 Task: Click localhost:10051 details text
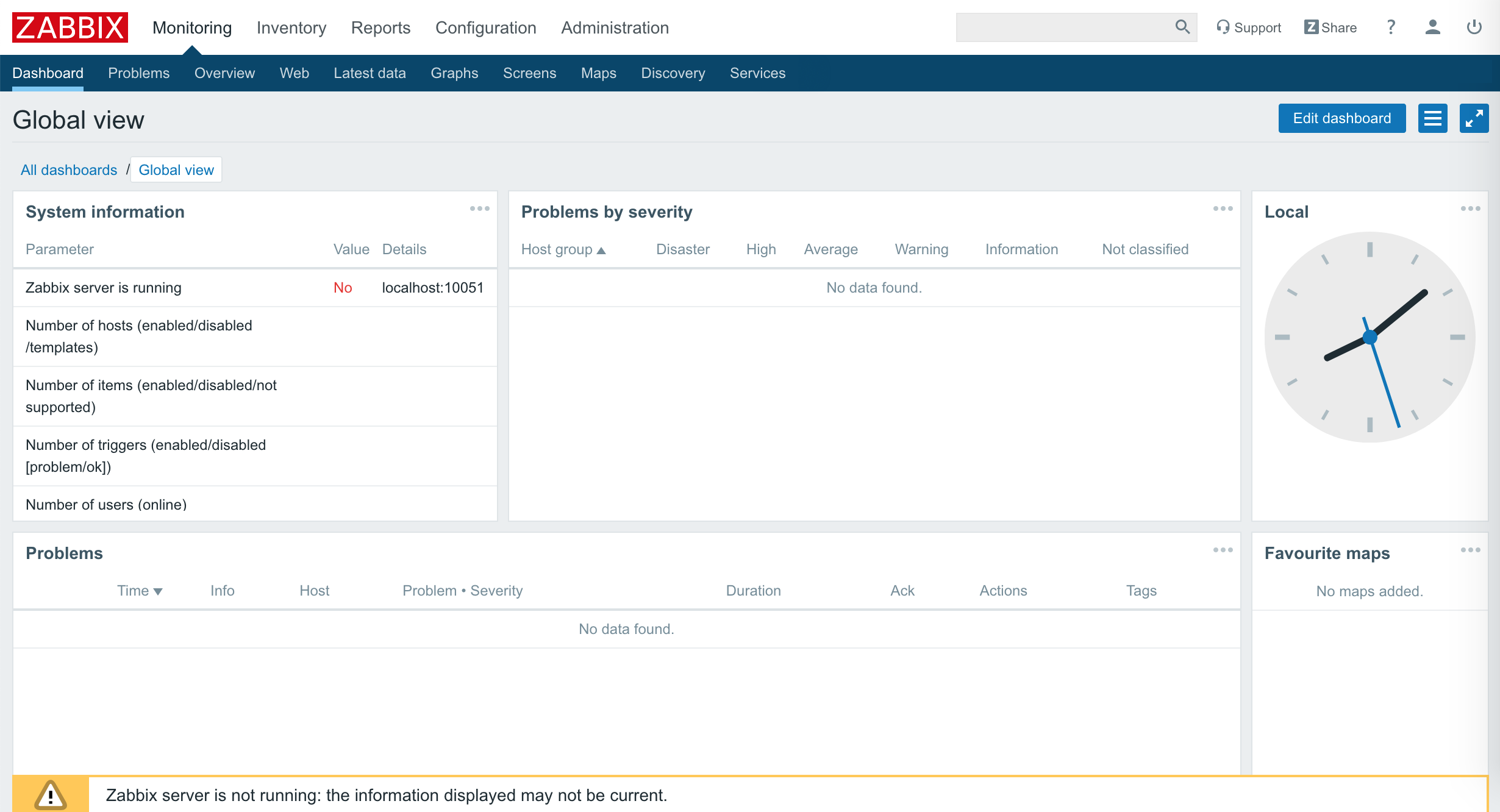click(x=433, y=288)
